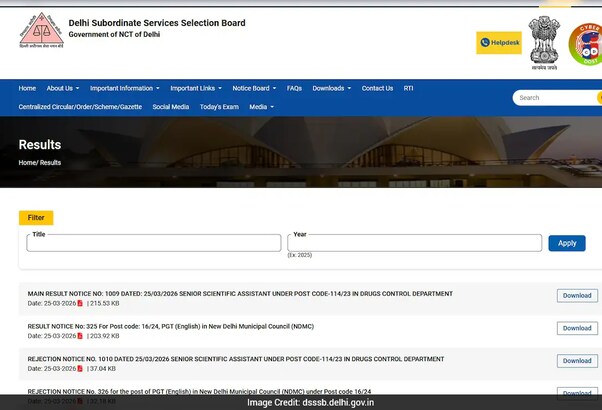Click the Home breadcrumb link

(27, 163)
